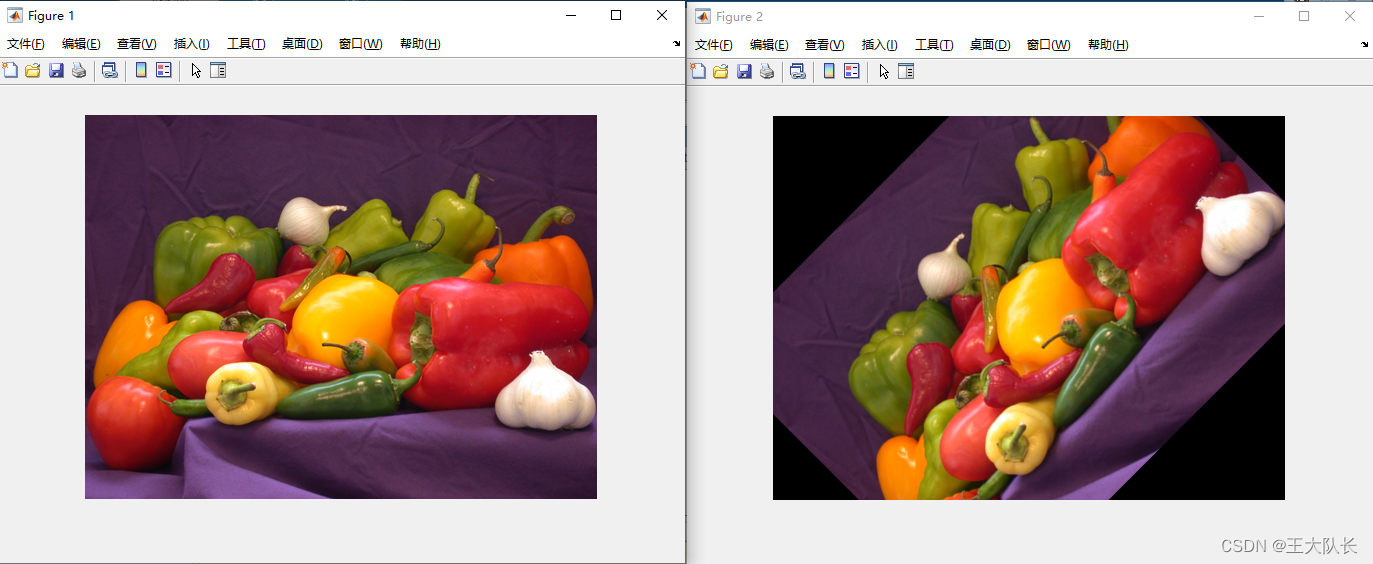The width and height of the screenshot is (1373, 564).
Task: Open 插入(I) menu in Figure 1
Action: click(x=191, y=44)
